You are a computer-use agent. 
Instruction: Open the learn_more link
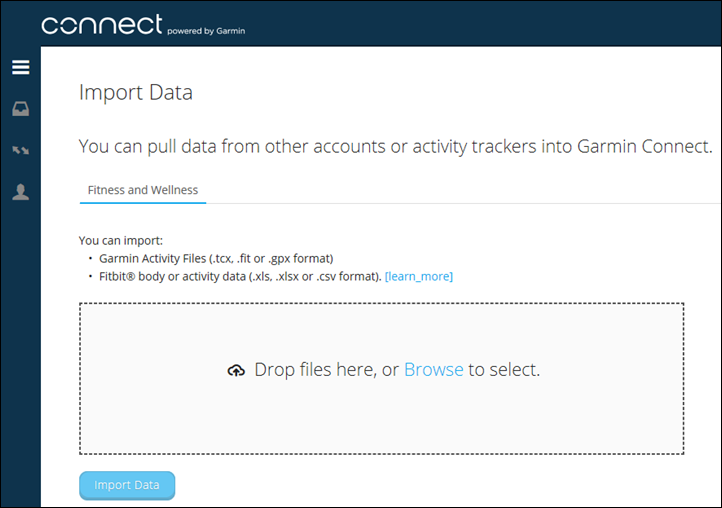pos(419,276)
